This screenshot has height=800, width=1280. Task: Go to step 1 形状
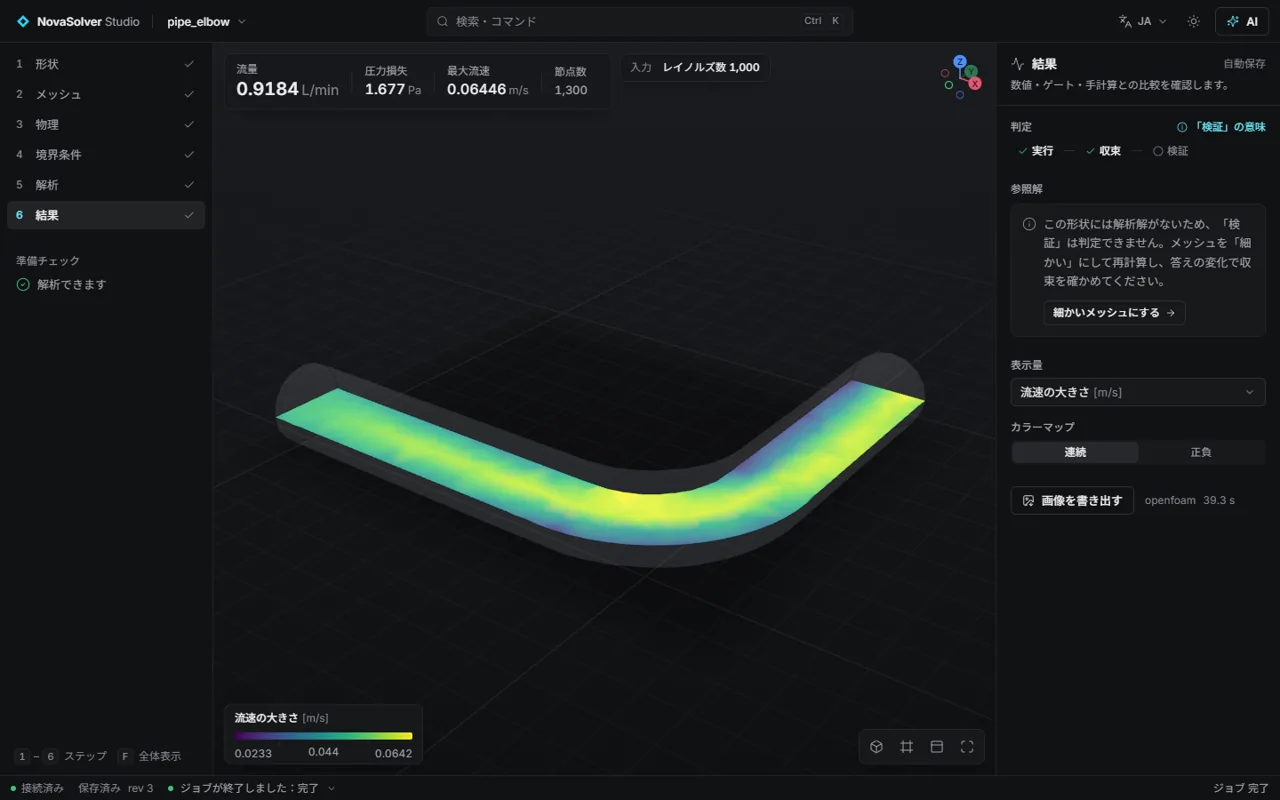[105, 64]
